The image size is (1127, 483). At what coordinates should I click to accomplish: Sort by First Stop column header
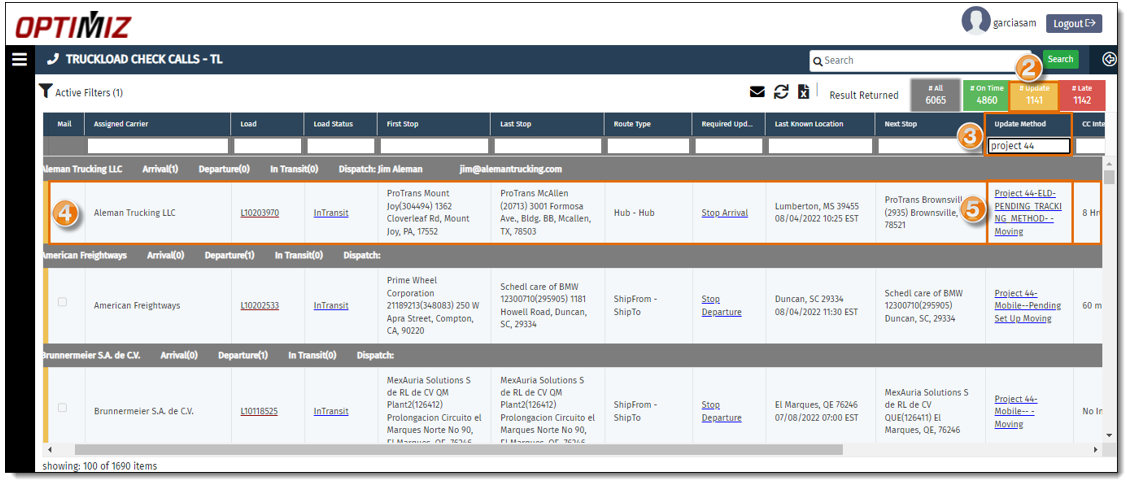pyautogui.click(x=434, y=124)
